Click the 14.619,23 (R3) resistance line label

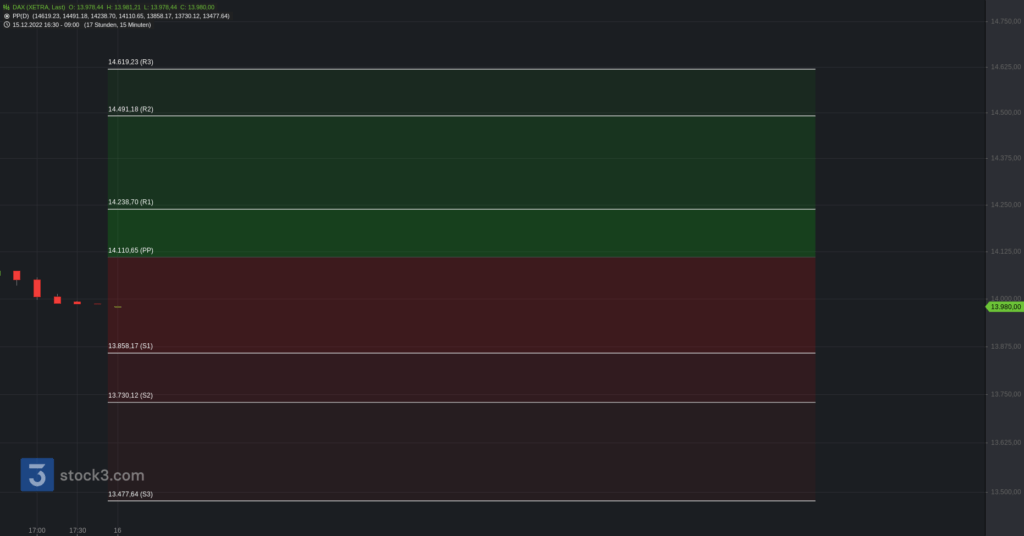coord(131,62)
